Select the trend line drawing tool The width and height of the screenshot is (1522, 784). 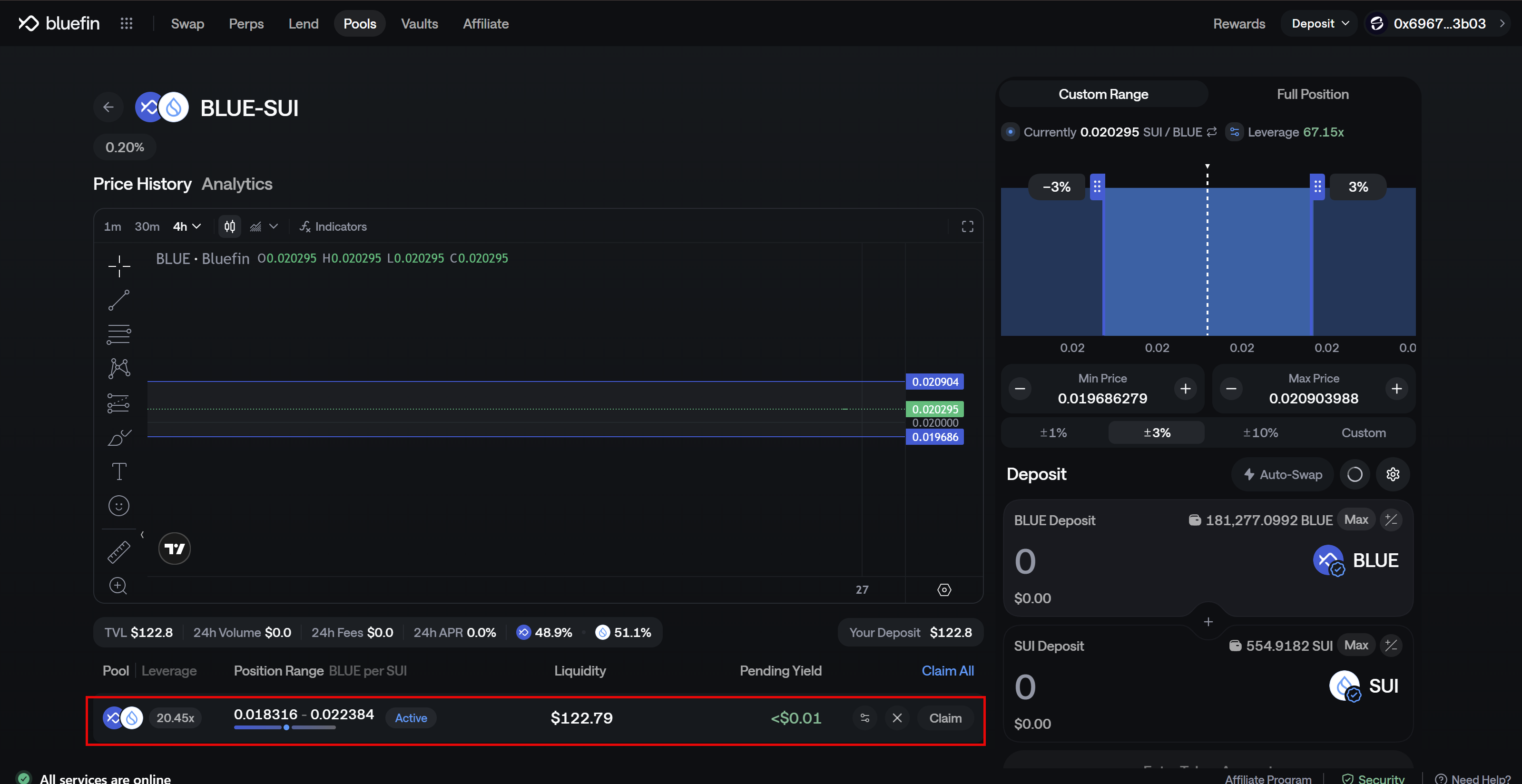tap(119, 300)
